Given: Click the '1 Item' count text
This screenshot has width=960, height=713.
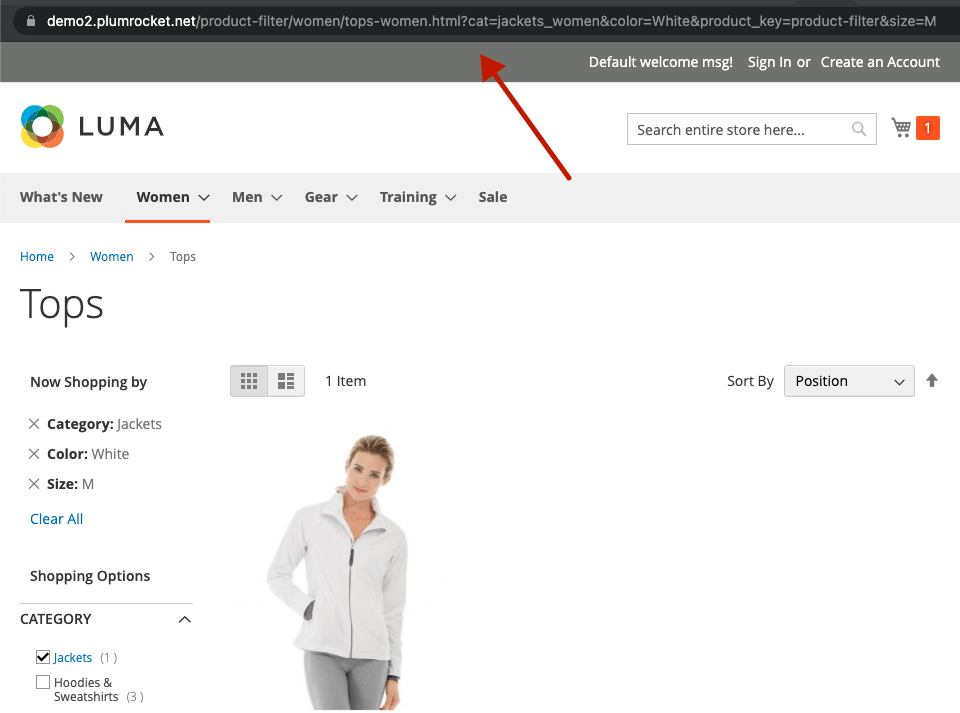Looking at the screenshot, I should tap(345, 381).
